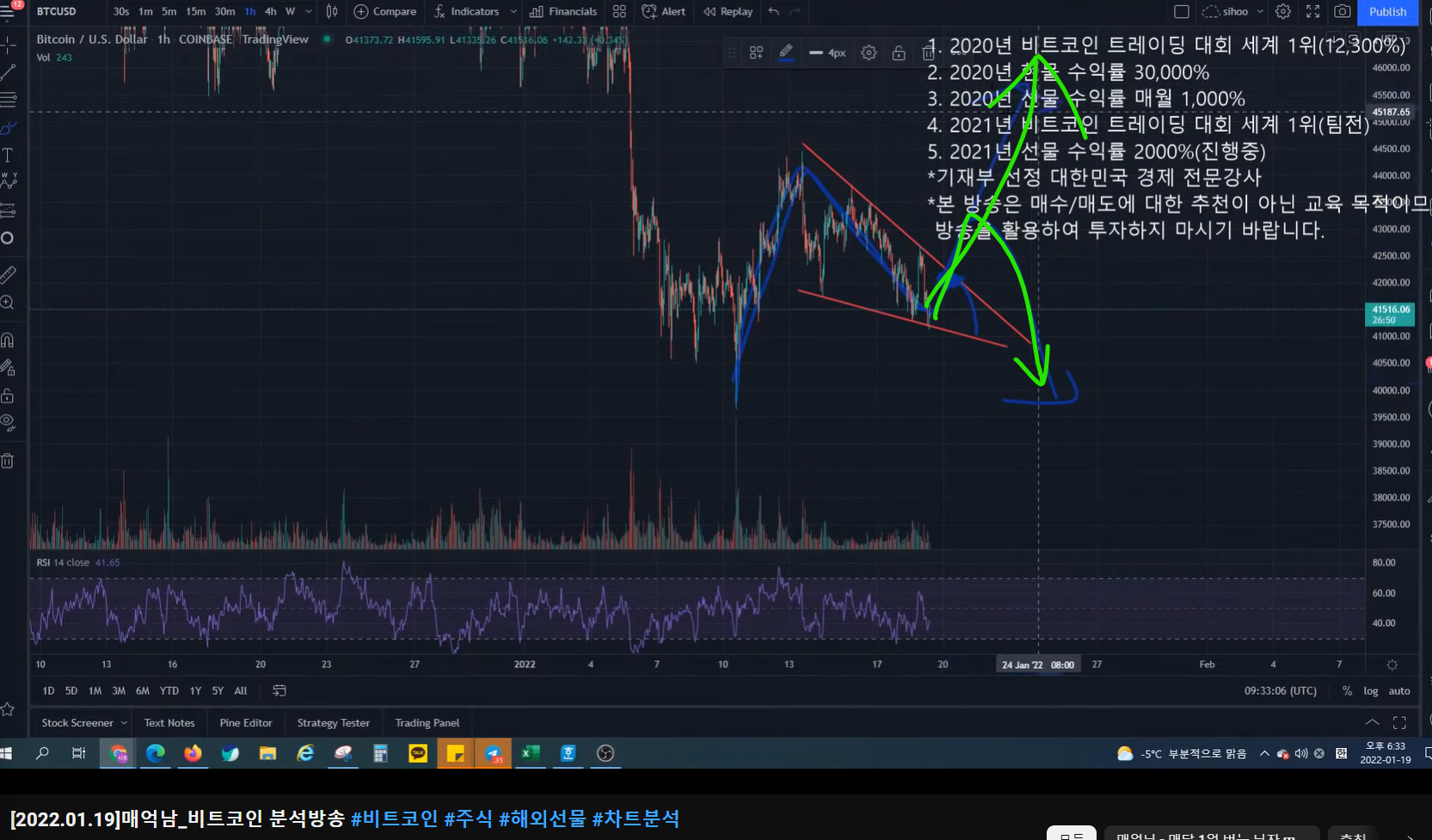Open favorites star in left sidebar
The width and height of the screenshot is (1432, 840).
(x=8, y=709)
